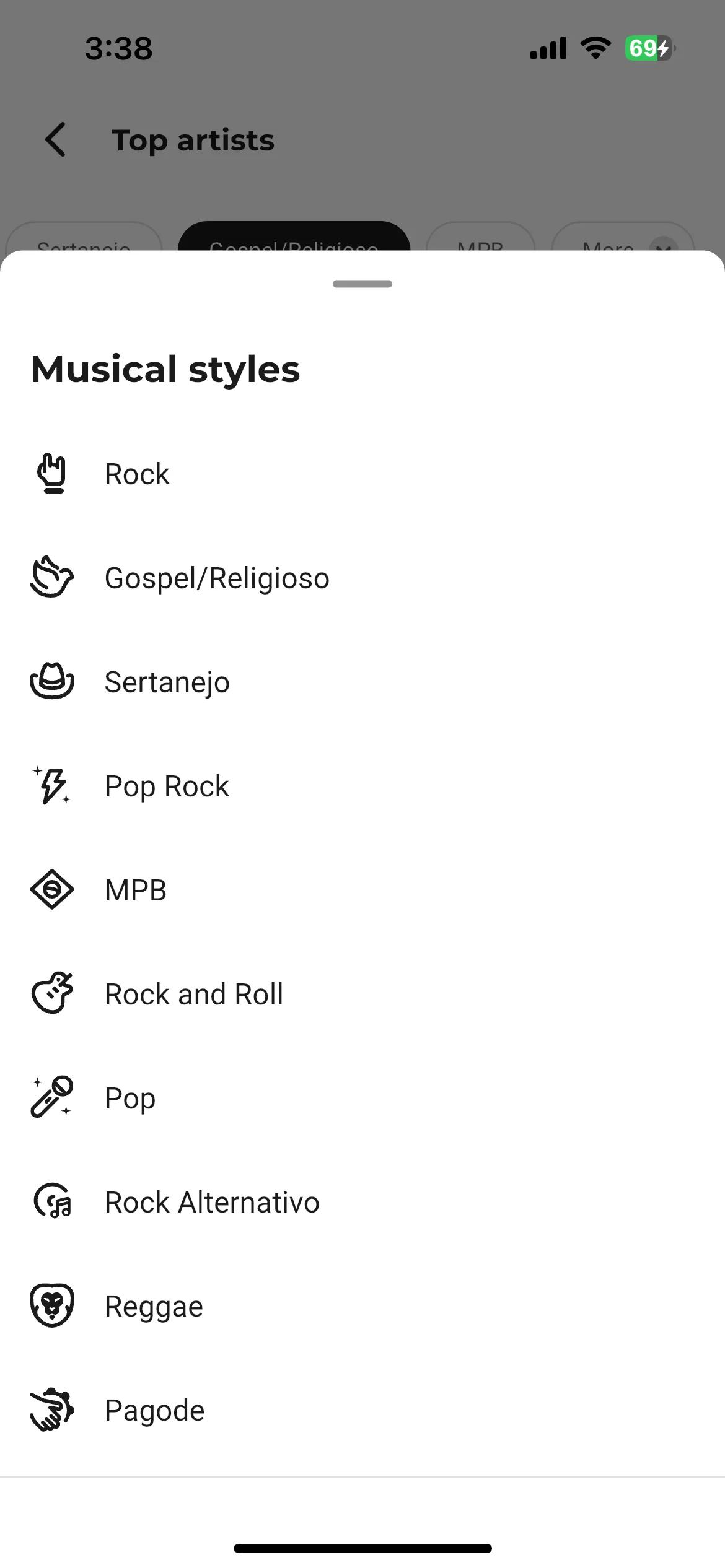
Task: Tap the Rock hand-gesture icon
Action: (x=52, y=474)
